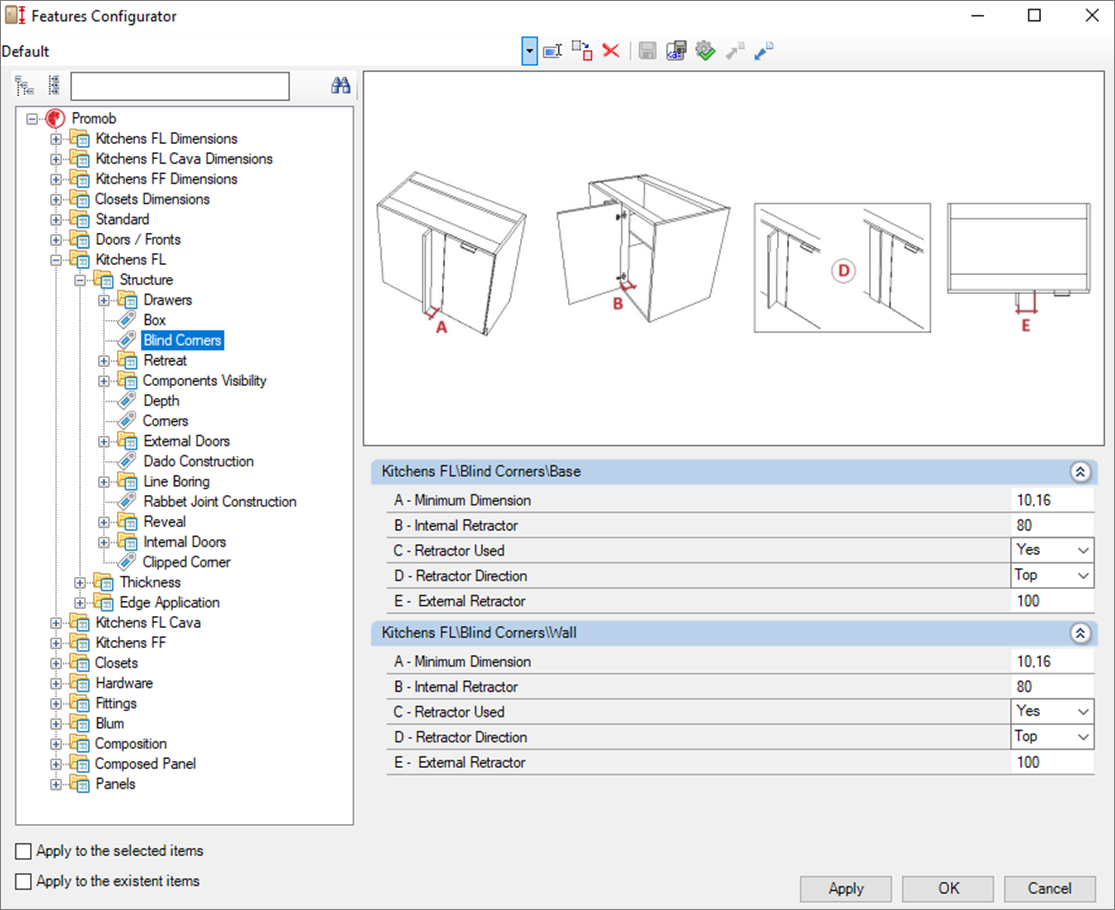The width and height of the screenshot is (1115, 910).
Task: Expand Kitchens FL Cava Dimensions node
Action: [x=55, y=159]
